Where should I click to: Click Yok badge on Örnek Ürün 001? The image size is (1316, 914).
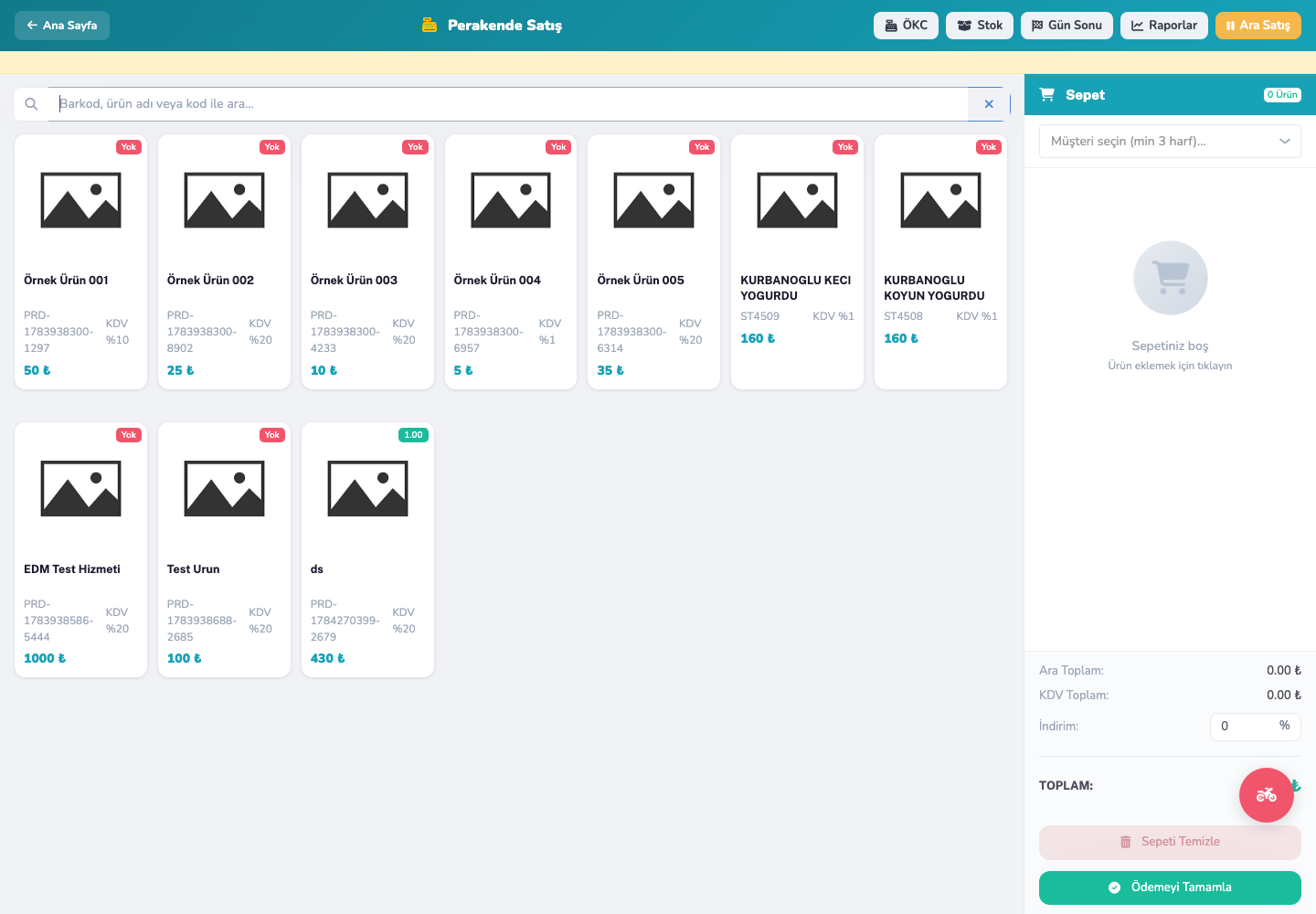click(129, 147)
